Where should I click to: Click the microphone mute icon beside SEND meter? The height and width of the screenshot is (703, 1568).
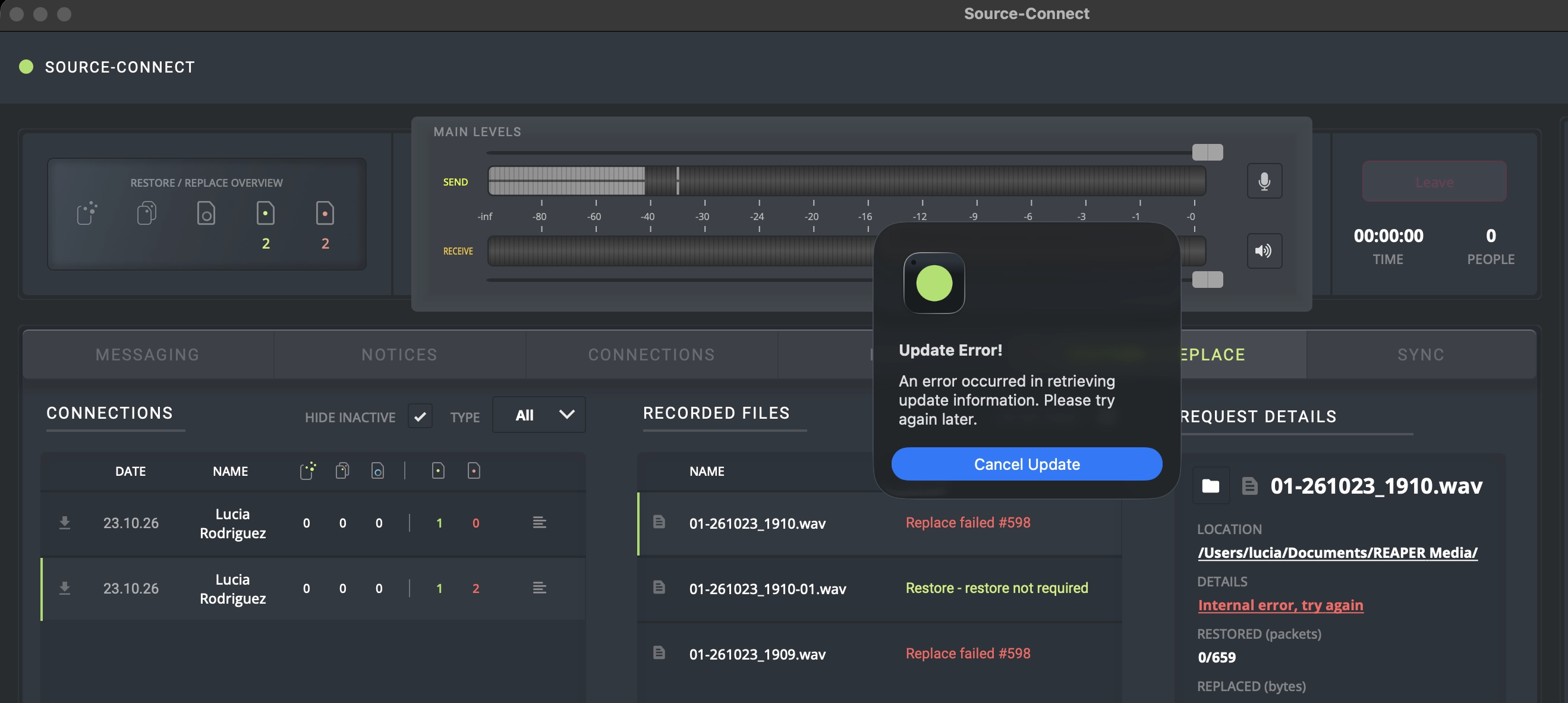tap(1264, 181)
